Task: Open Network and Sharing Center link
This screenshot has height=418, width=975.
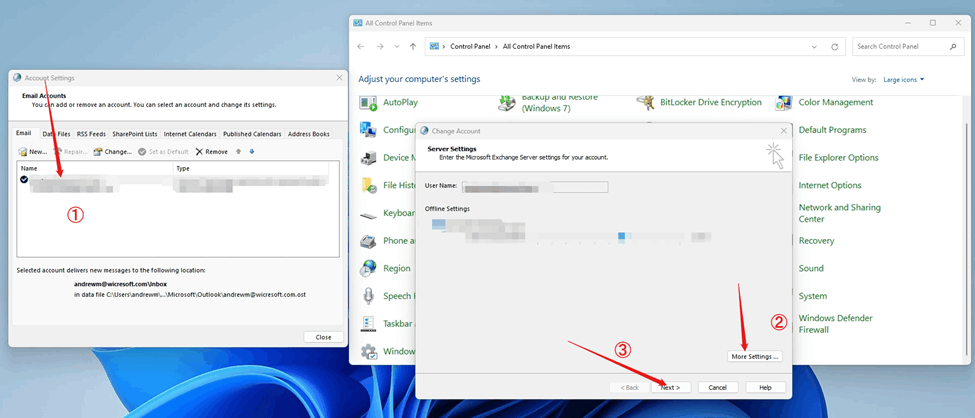Action: [839, 213]
